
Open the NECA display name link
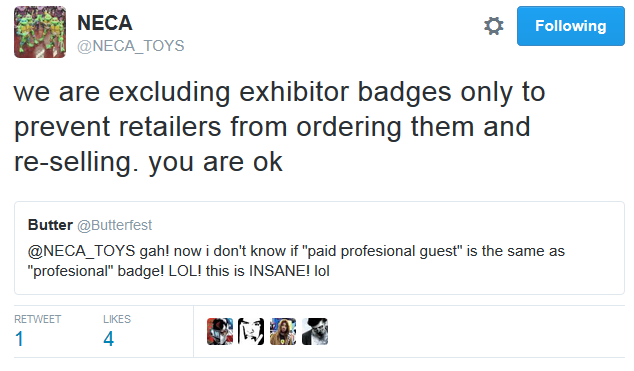105,23
